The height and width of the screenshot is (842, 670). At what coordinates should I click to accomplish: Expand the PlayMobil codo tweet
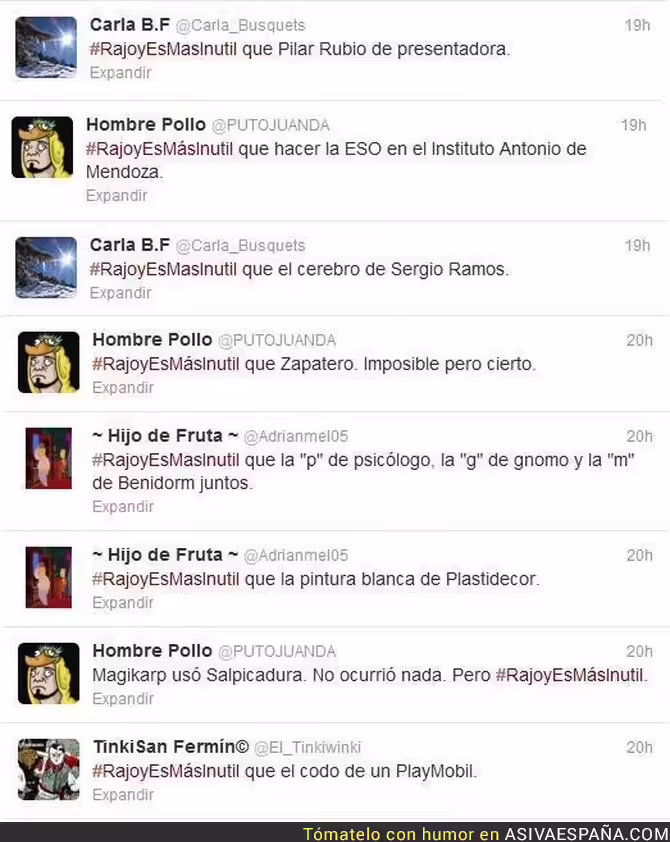click(x=123, y=794)
